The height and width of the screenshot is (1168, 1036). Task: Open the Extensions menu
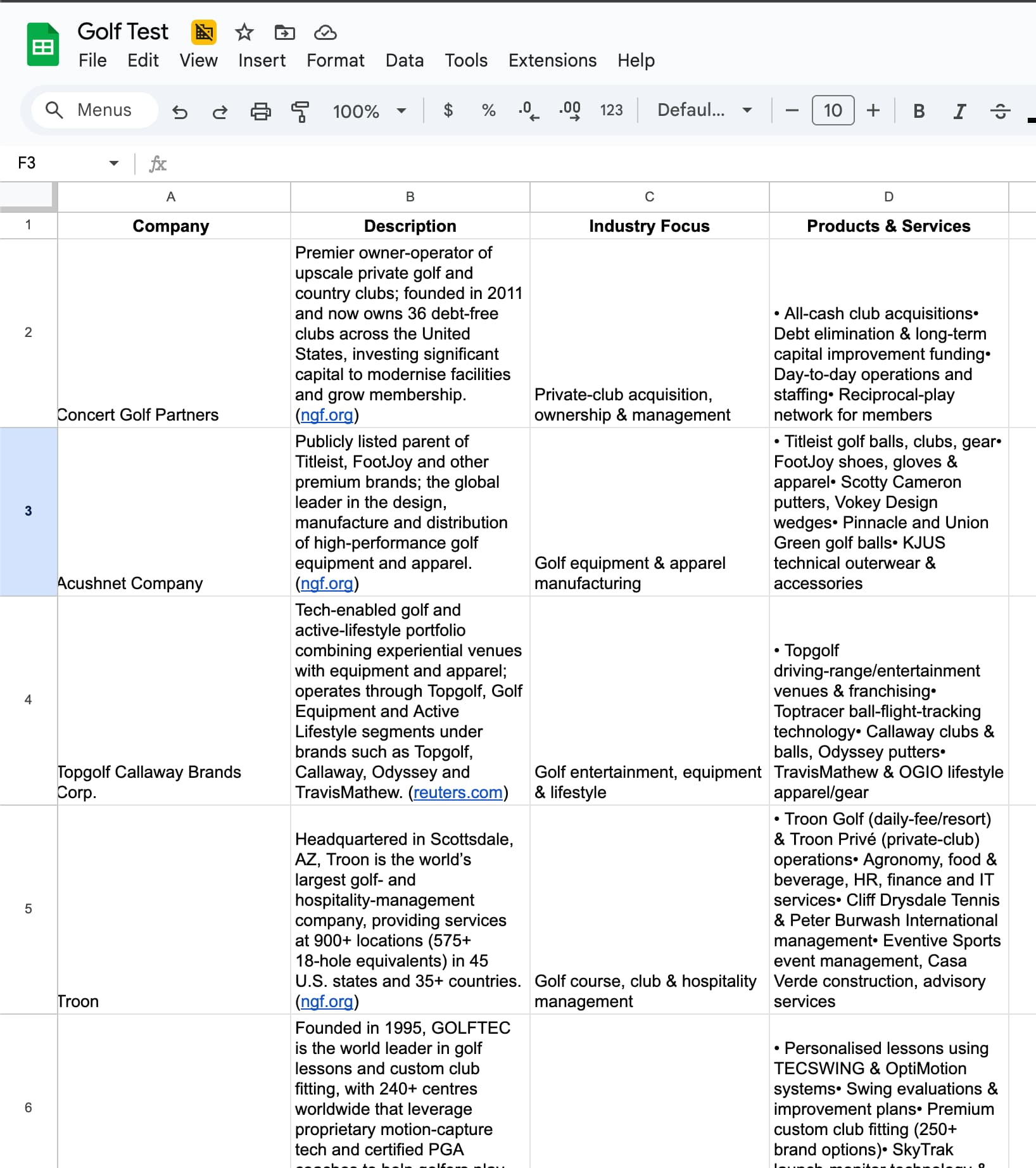pyautogui.click(x=552, y=60)
